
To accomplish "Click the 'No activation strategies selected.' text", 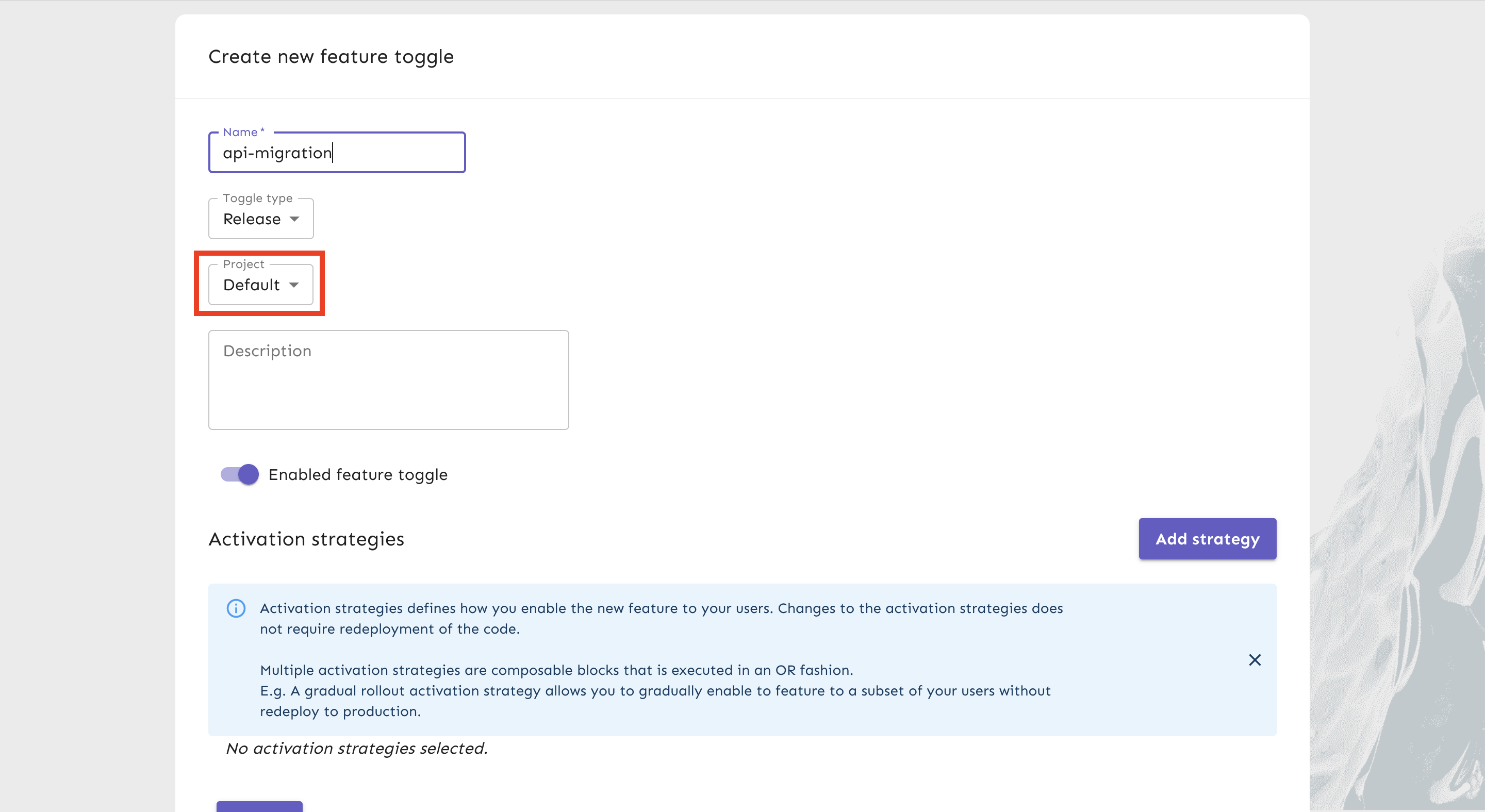I will 357,748.
